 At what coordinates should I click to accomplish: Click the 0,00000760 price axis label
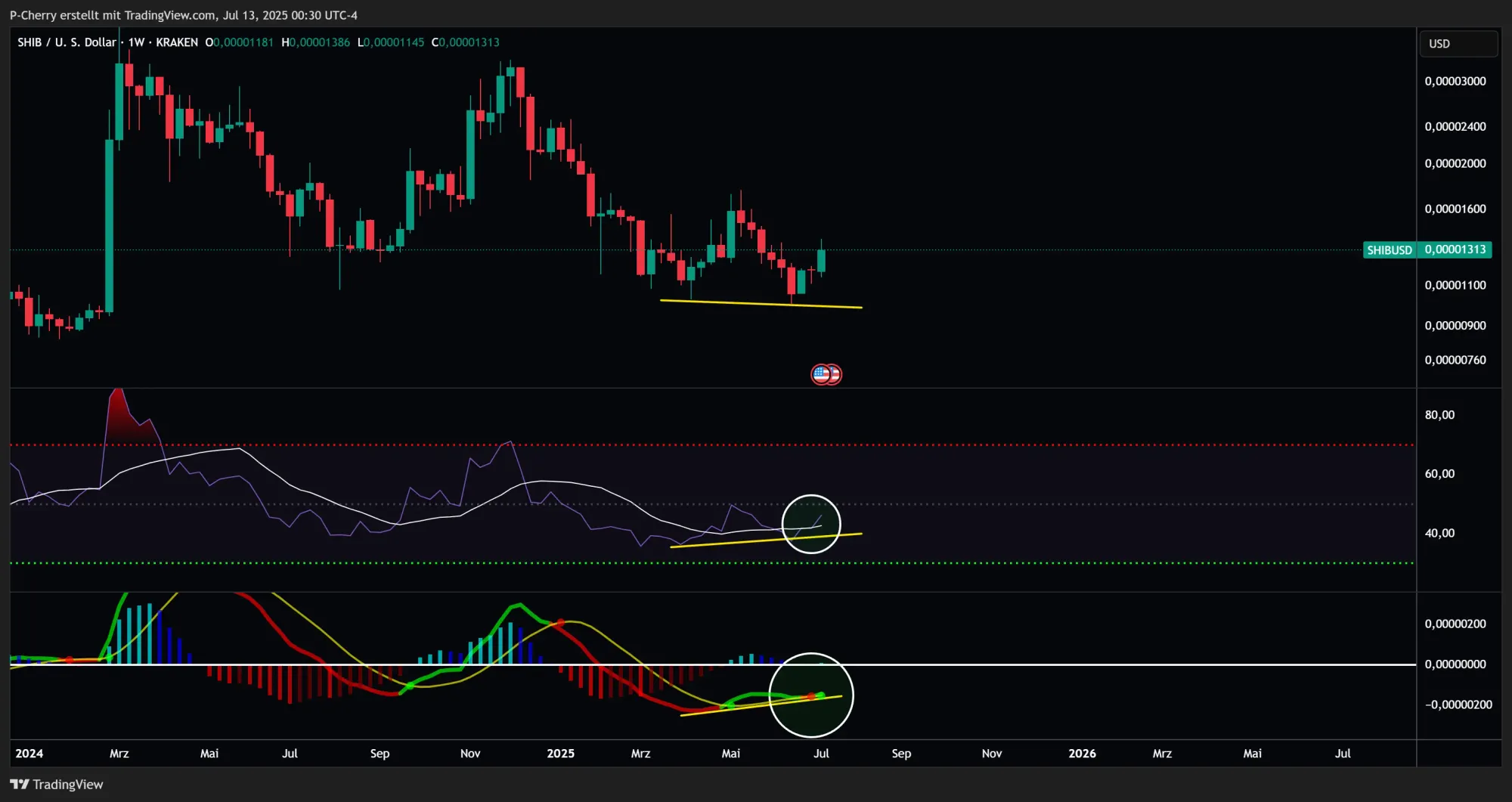(x=1455, y=360)
